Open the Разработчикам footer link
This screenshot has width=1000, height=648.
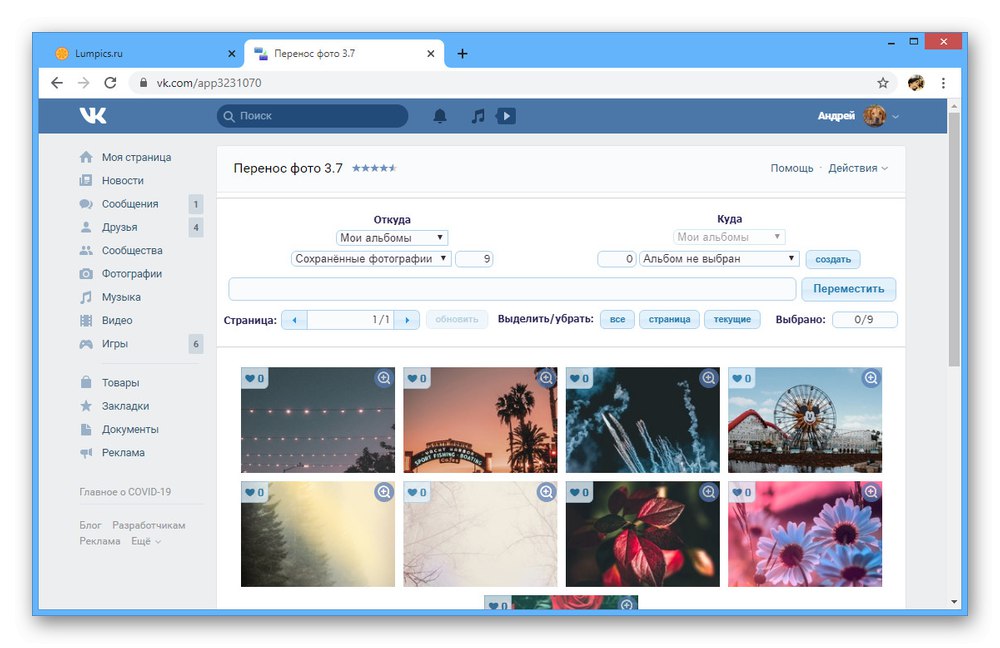point(149,525)
